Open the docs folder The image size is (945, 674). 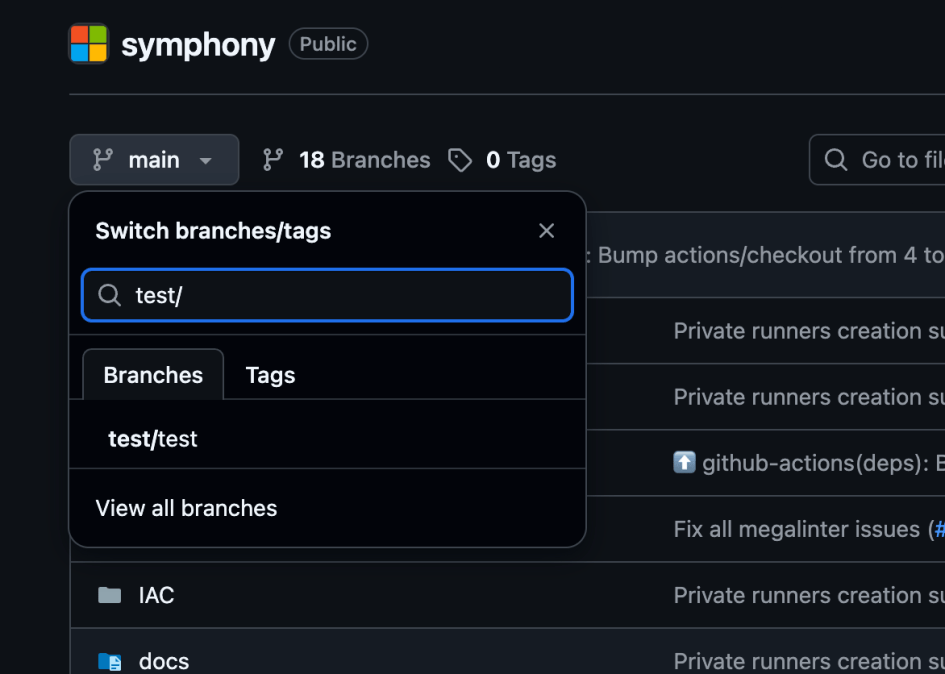[x=163, y=661]
